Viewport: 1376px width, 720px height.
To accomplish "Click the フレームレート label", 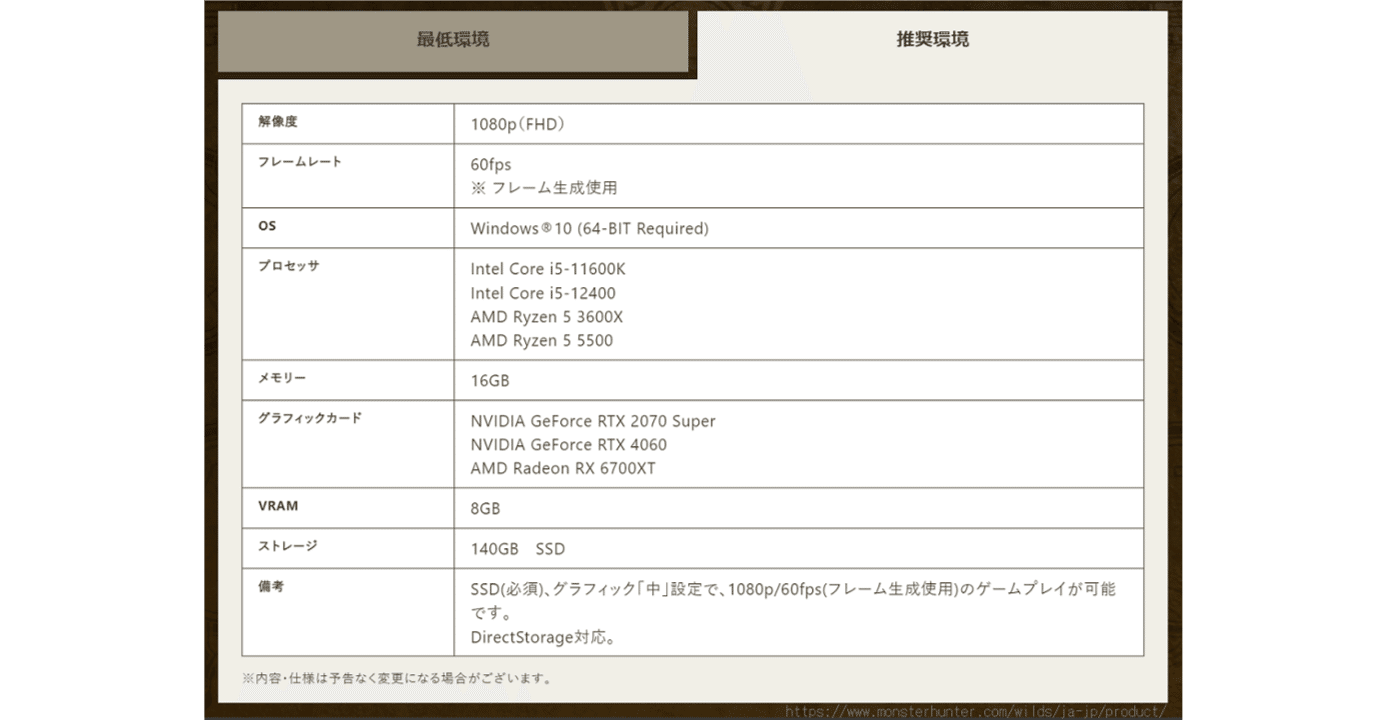I will point(300,162).
